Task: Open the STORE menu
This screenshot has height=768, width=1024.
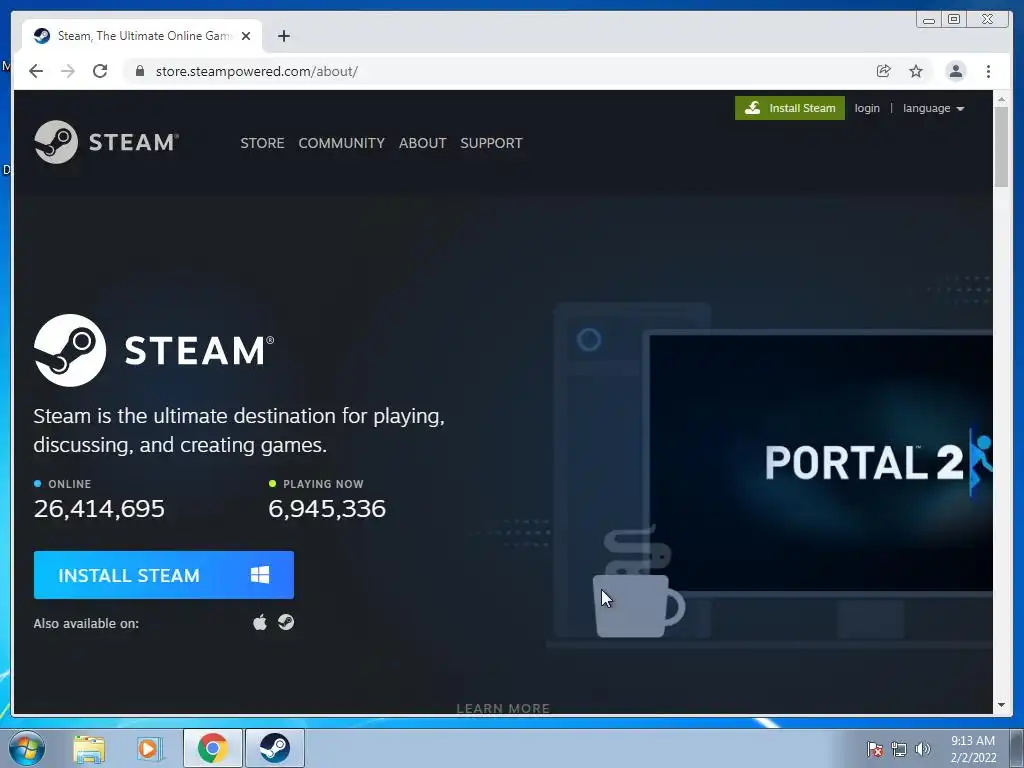Action: click(x=262, y=143)
